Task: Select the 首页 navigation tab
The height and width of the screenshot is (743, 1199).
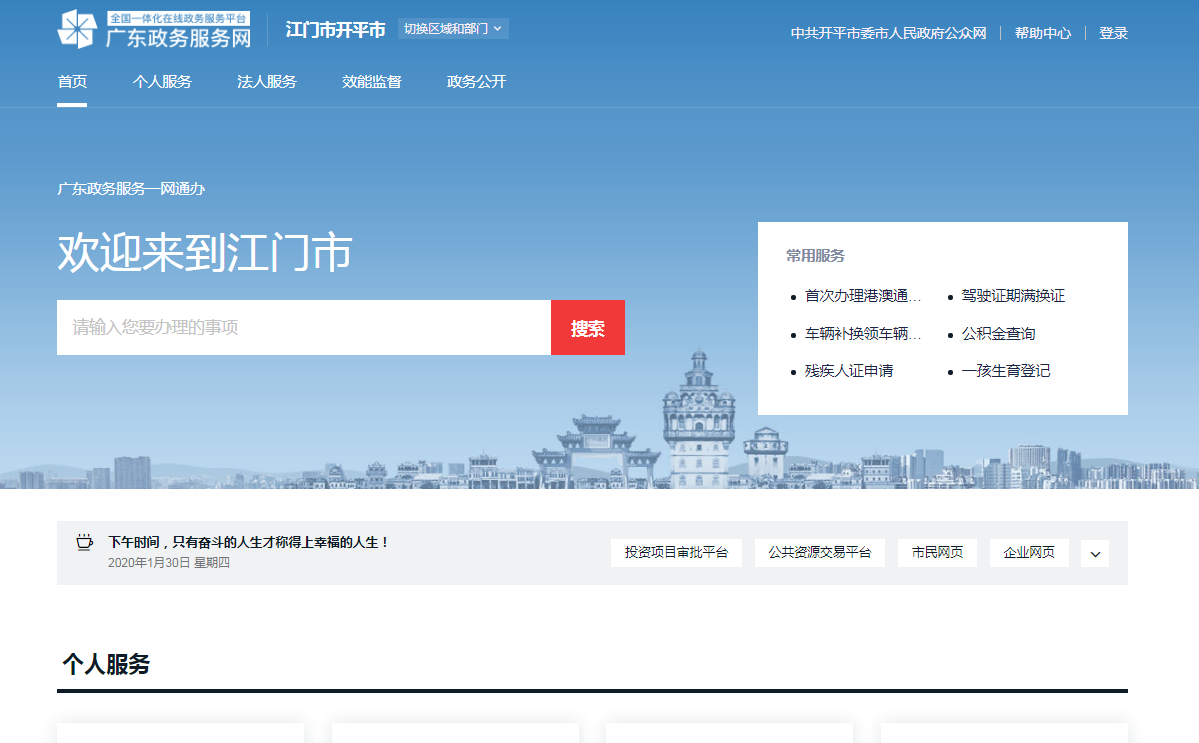Action: [x=72, y=82]
